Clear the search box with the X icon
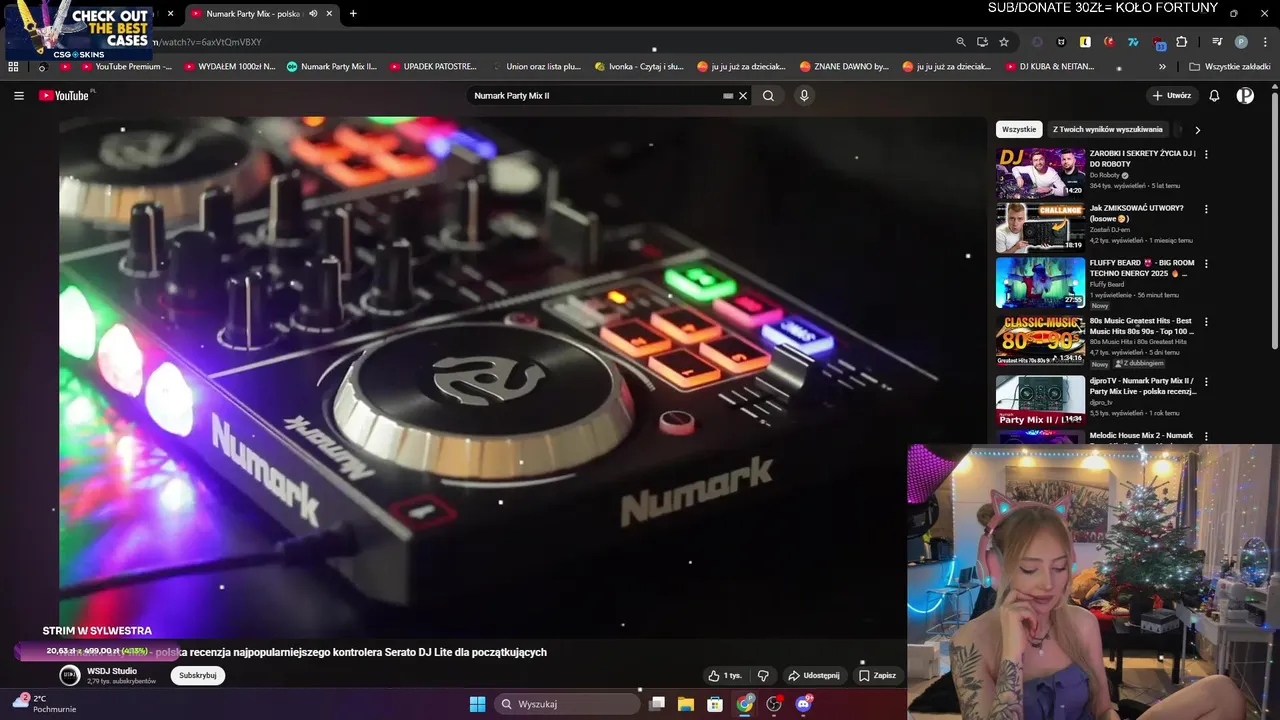This screenshot has height=720, width=1280. pos(743,96)
